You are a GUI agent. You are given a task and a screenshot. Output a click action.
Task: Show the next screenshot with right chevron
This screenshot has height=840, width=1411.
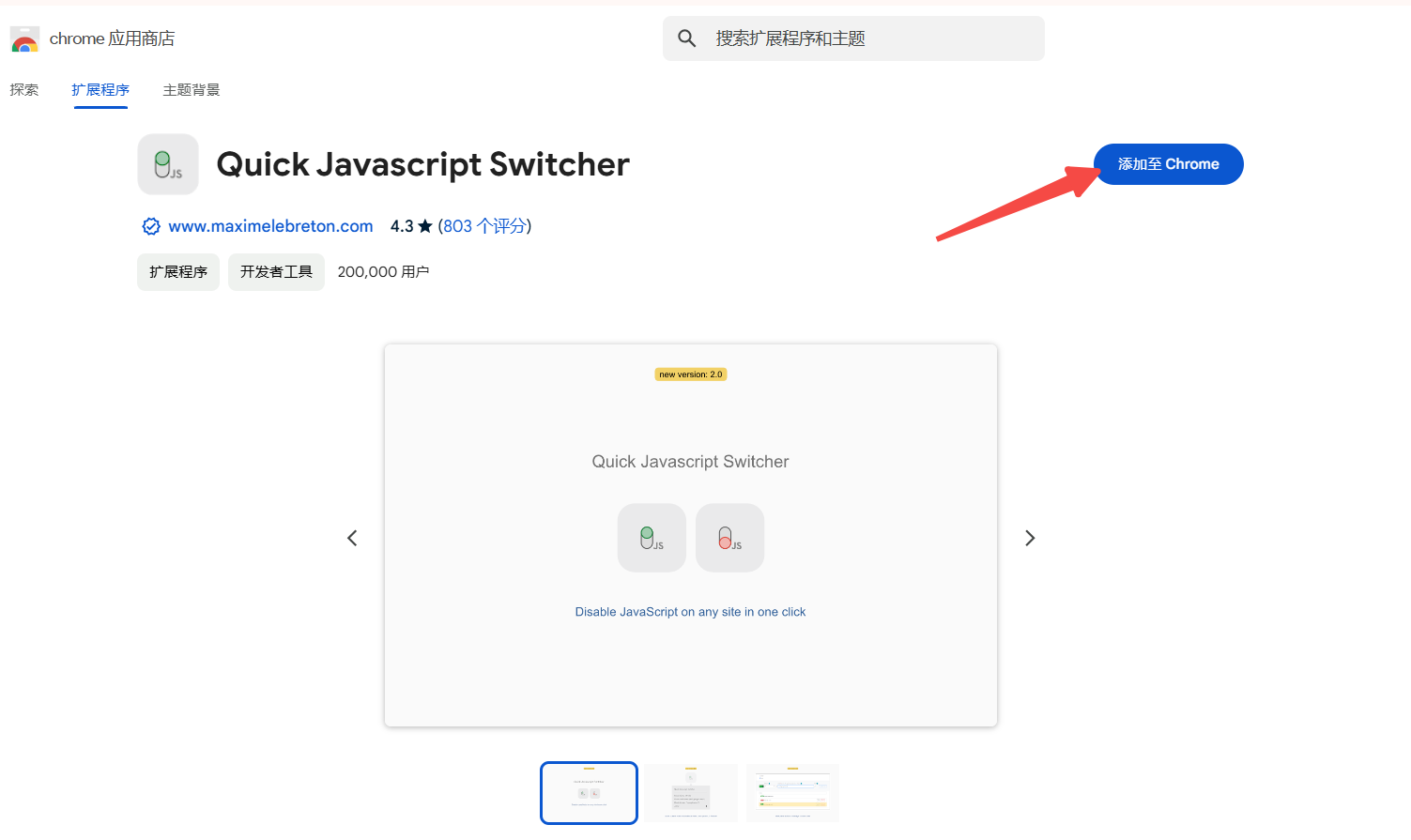[x=1030, y=538]
